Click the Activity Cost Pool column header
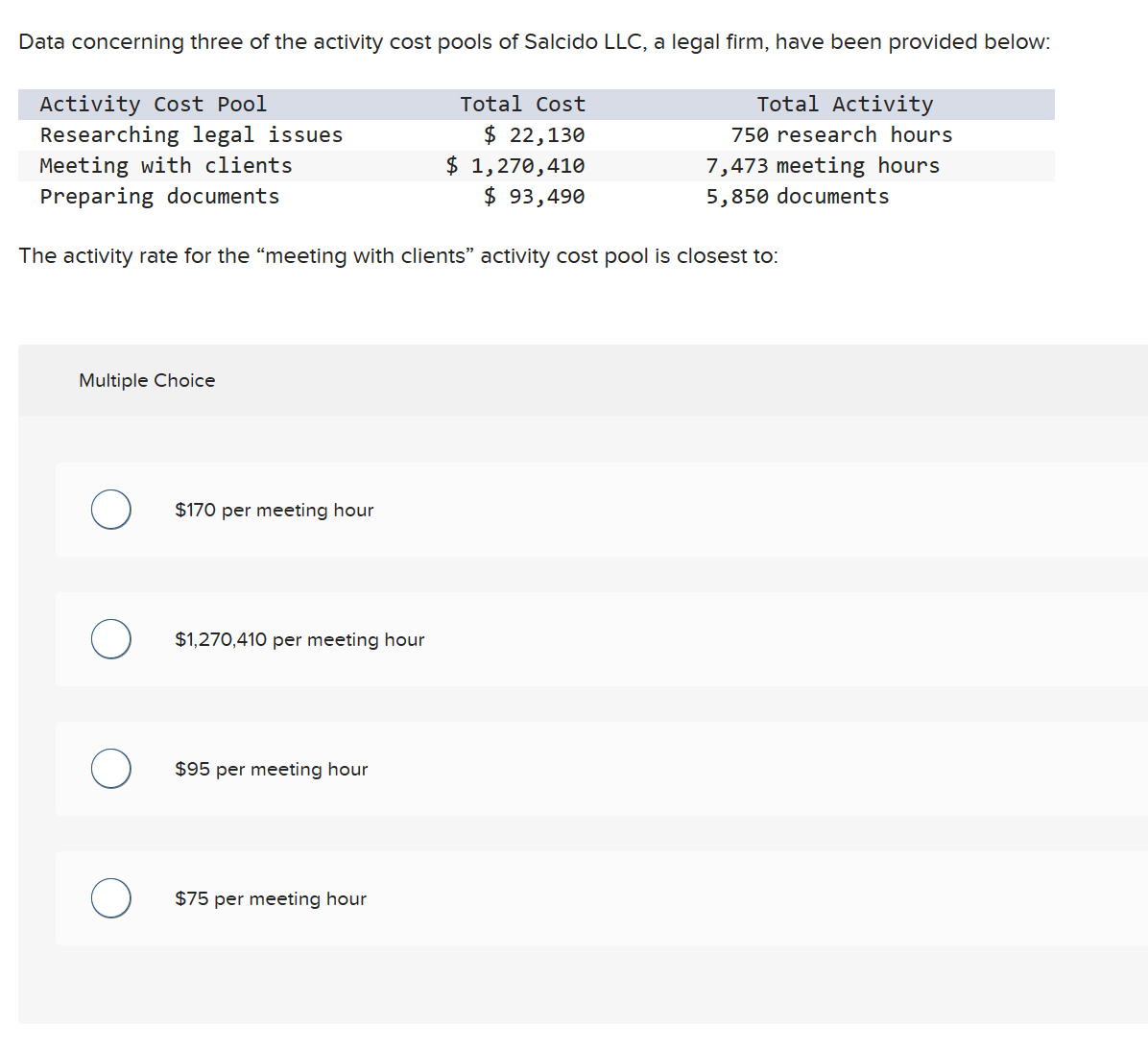Screen dimensions: 1148x1050 pyautogui.click(x=153, y=104)
